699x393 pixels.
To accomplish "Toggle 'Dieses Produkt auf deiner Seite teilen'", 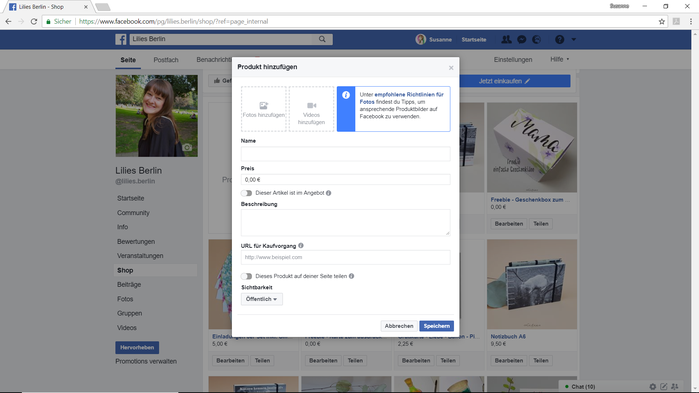I will coord(247,276).
